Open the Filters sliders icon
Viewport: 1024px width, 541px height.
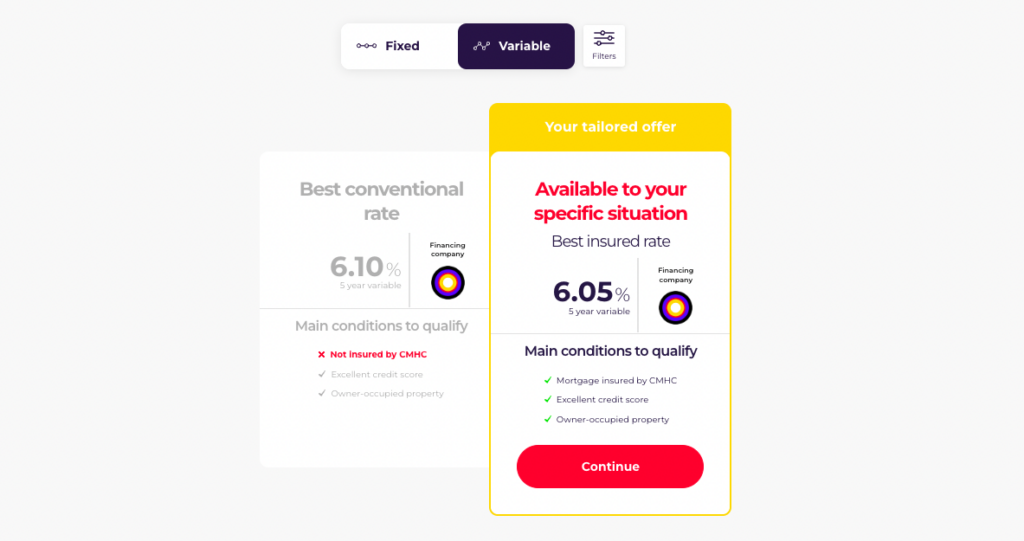pyautogui.click(x=604, y=39)
